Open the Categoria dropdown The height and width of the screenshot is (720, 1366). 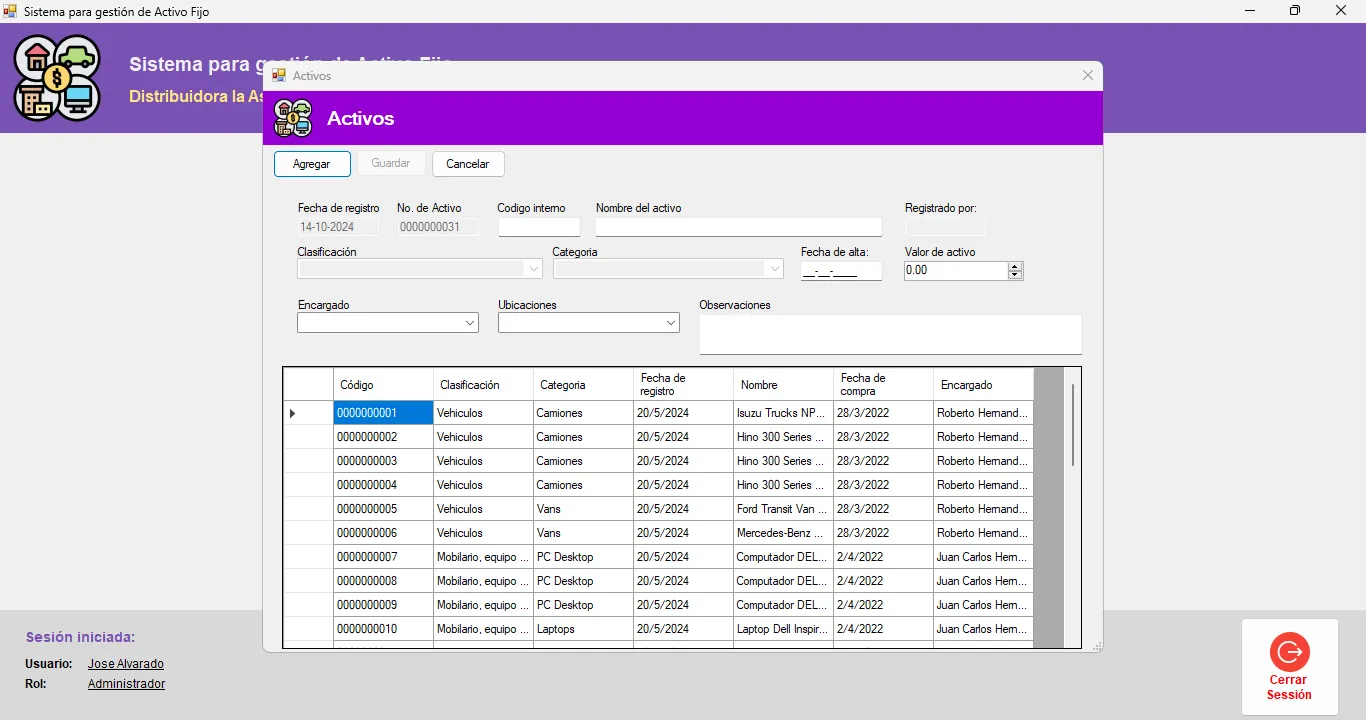[x=774, y=269]
